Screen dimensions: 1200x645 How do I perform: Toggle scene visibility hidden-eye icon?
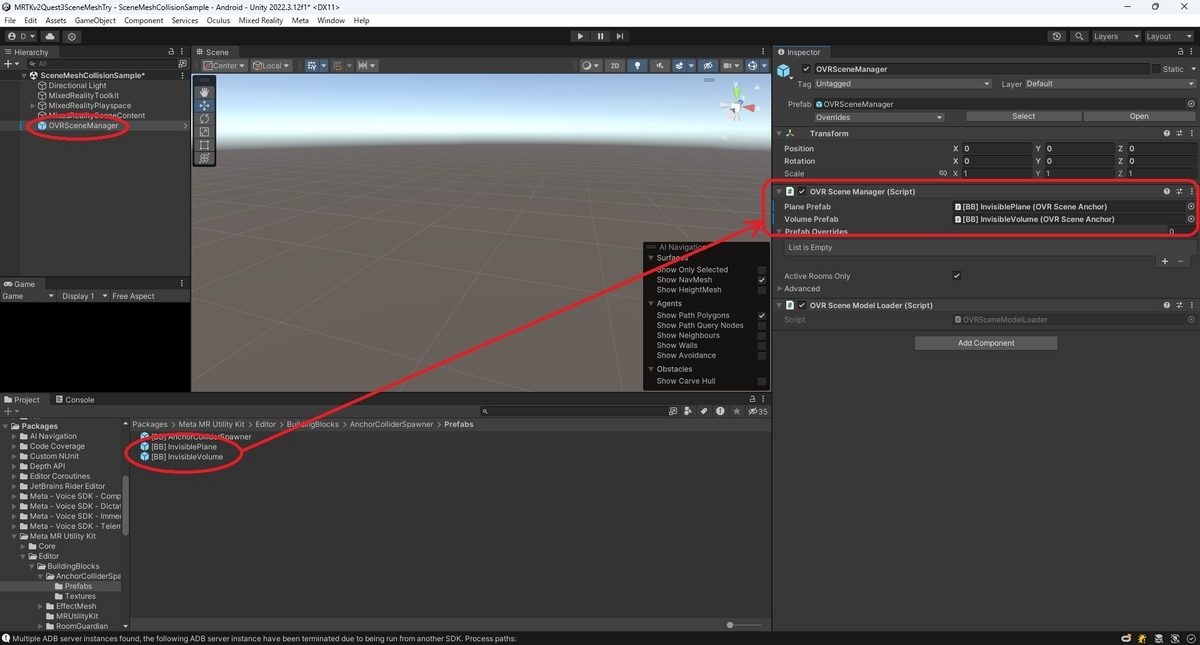[706, 66]
